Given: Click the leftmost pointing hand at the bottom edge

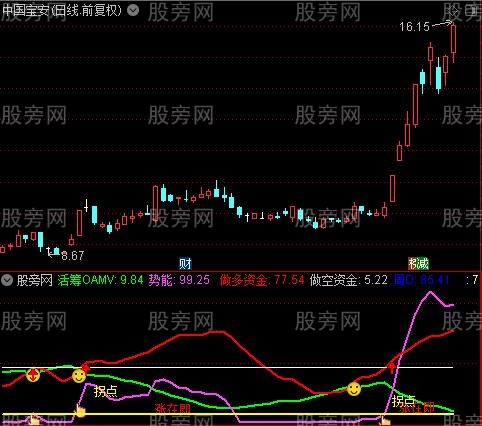Looking at the screenshot, I should click(33, 420).
